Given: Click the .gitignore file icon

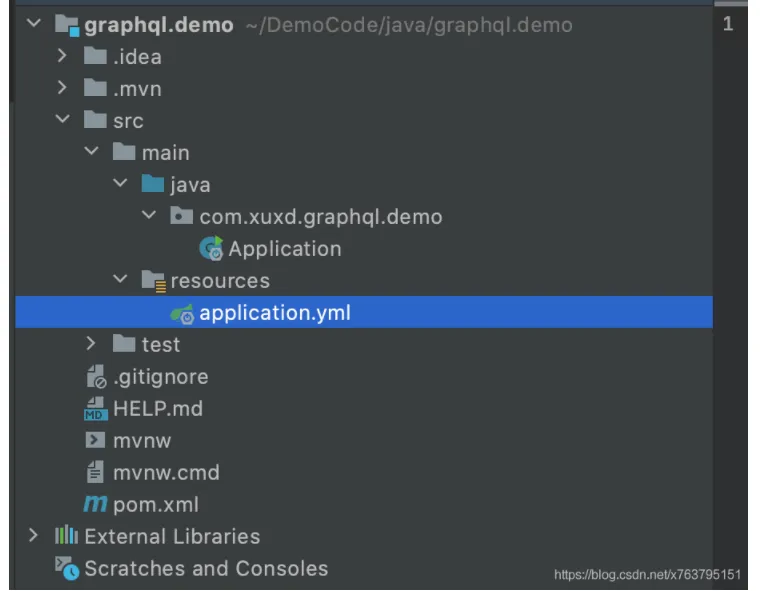Looking at the screenshot, I should point(96,377).
